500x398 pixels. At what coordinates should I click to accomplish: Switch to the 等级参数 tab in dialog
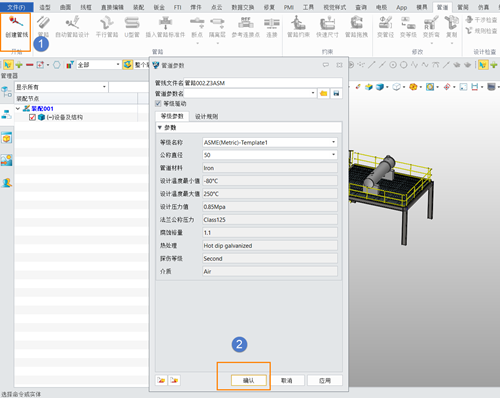coord(172,116)
